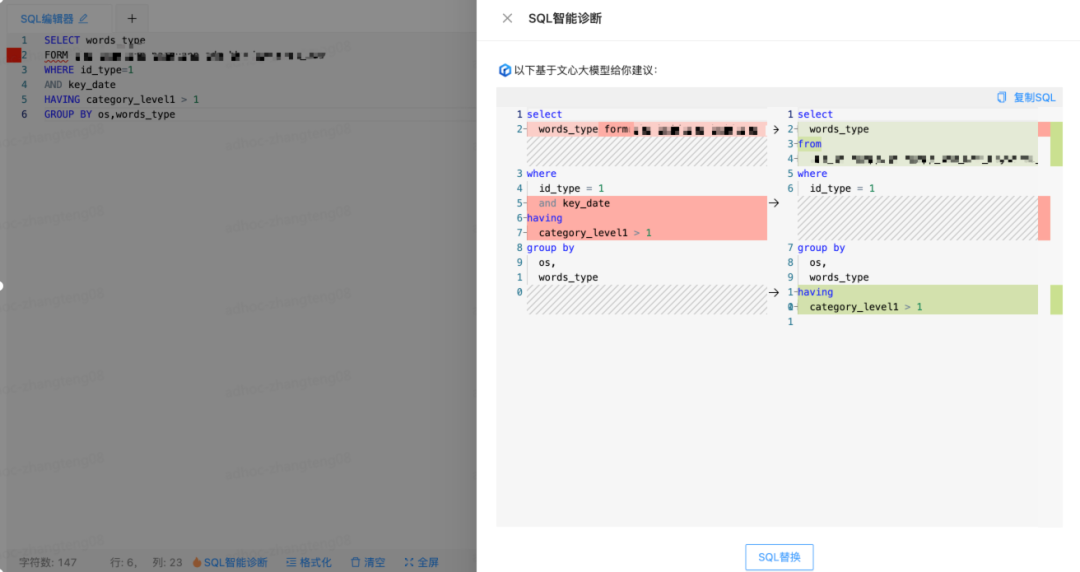1080x572 pixels.
Task: Click the 复制SQL clipboard icon
Action: [x=1001, y=97]
